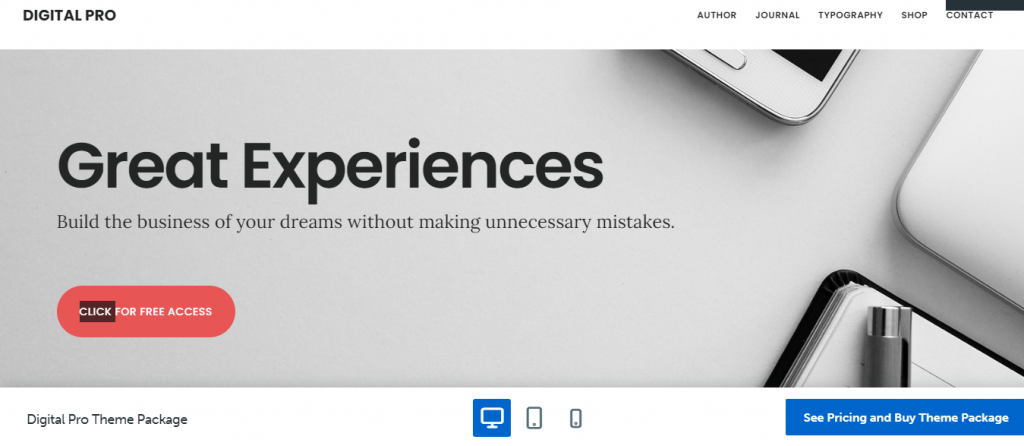Viewport: 1024px width, 446px height.
Task: Click the 'Build the business' subtitle text
Action: click(366, 222)
